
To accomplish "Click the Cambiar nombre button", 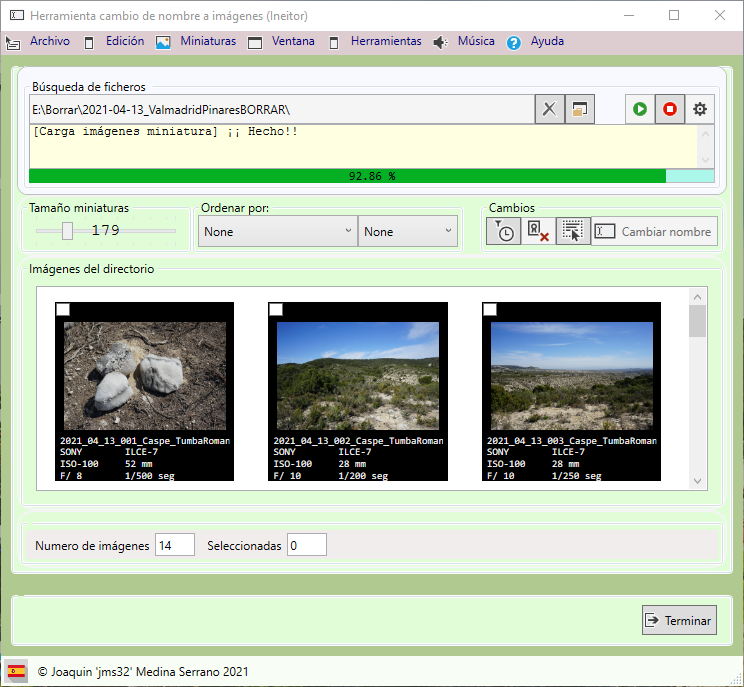I will point(654,232).
